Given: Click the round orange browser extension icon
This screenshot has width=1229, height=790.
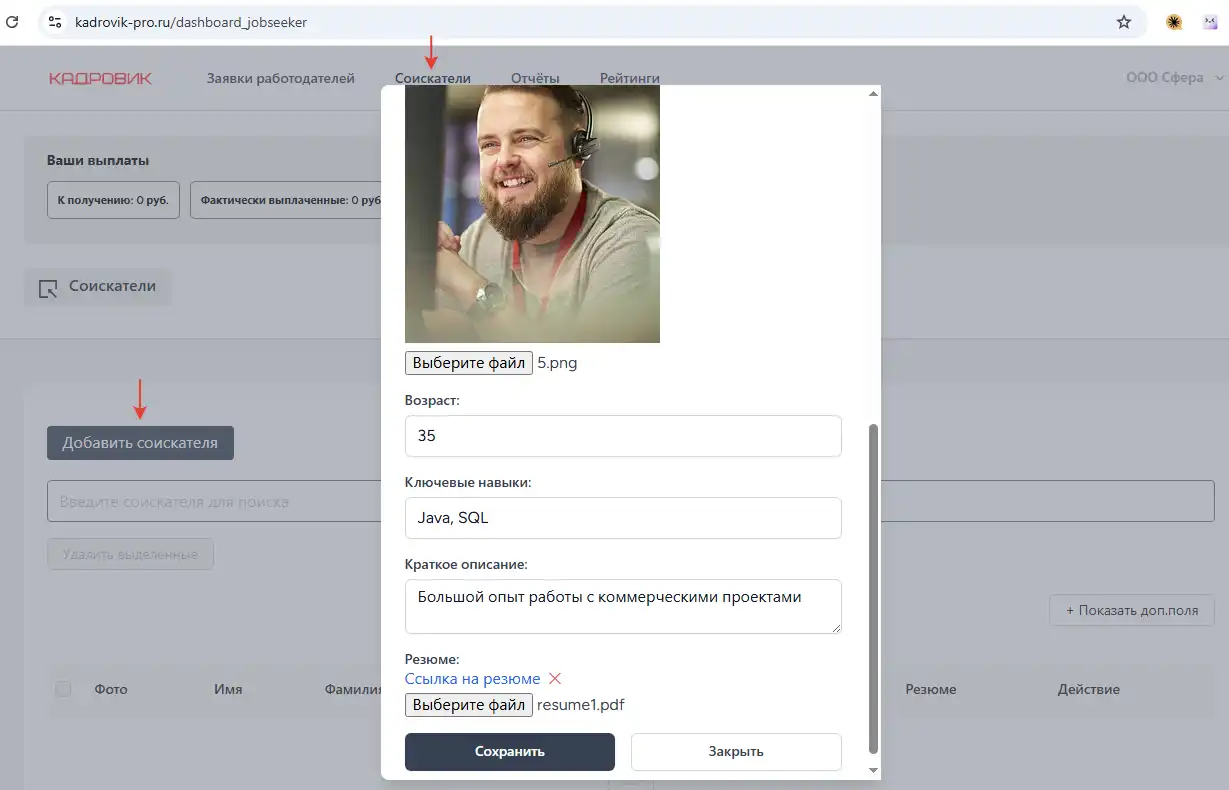Looking at the screenshot, I should 1174,21.
